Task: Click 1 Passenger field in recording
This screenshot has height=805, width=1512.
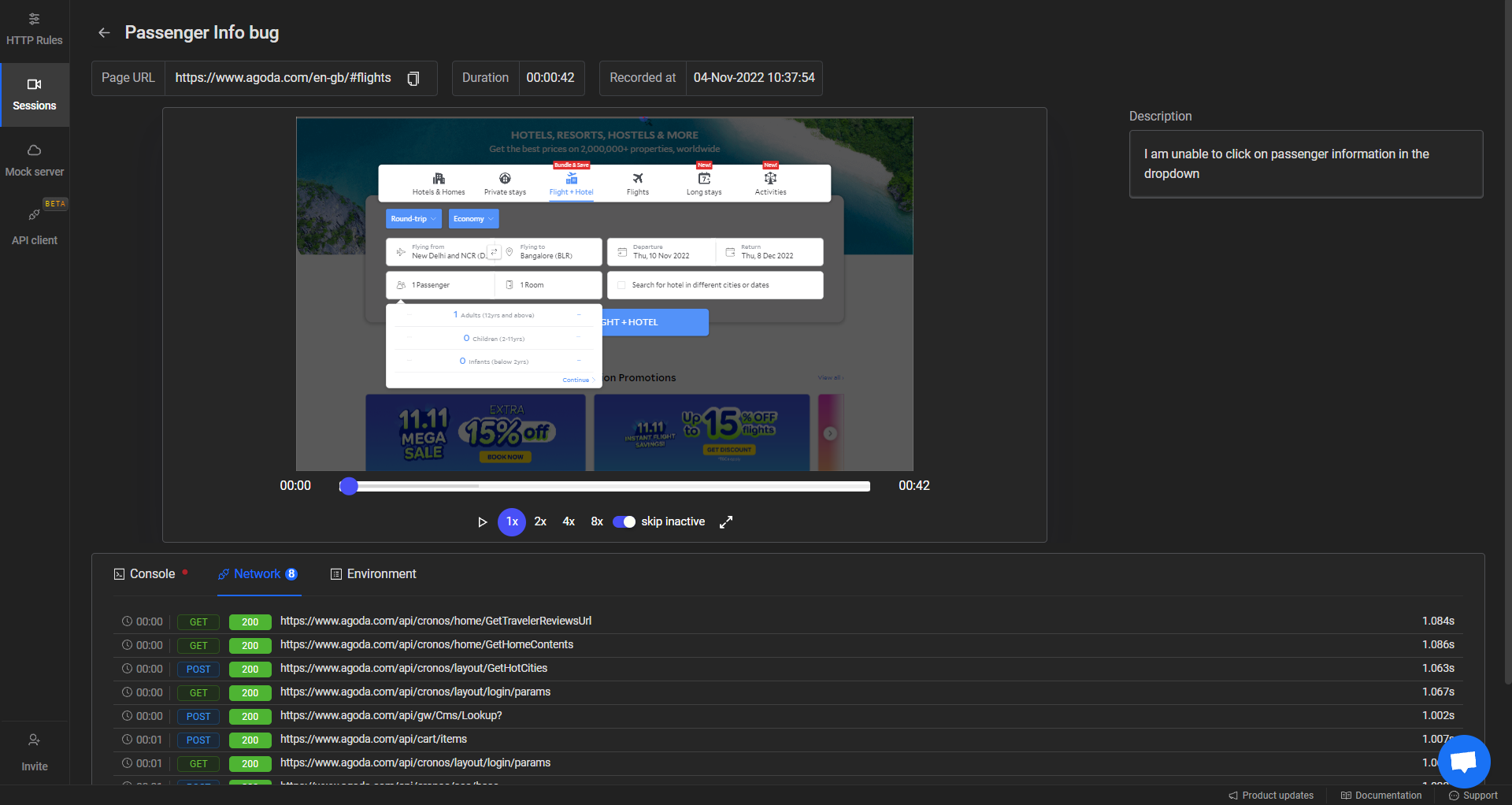Action: click(x=440, y=285)
